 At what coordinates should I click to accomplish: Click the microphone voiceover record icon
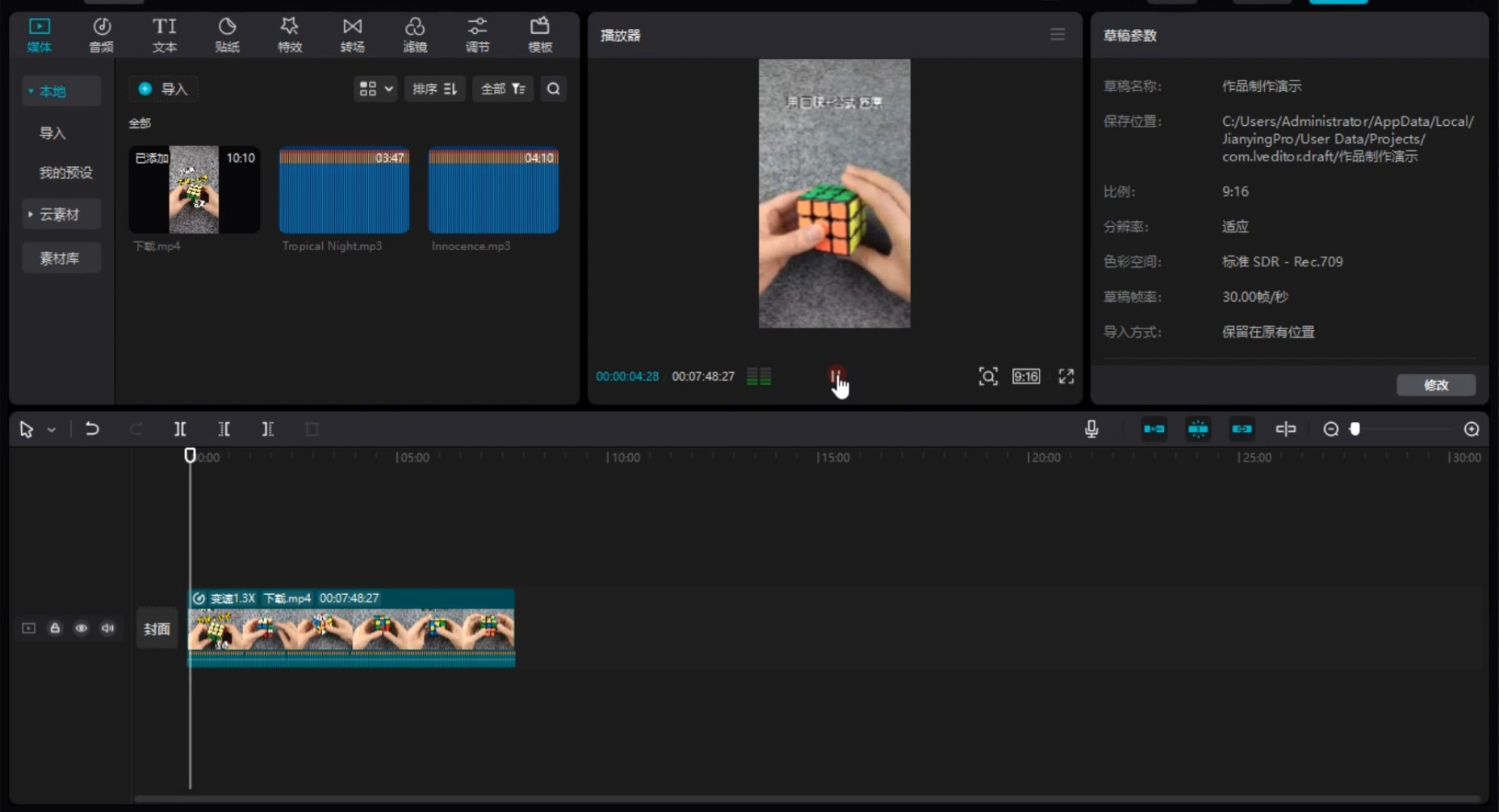point(1091,429)
